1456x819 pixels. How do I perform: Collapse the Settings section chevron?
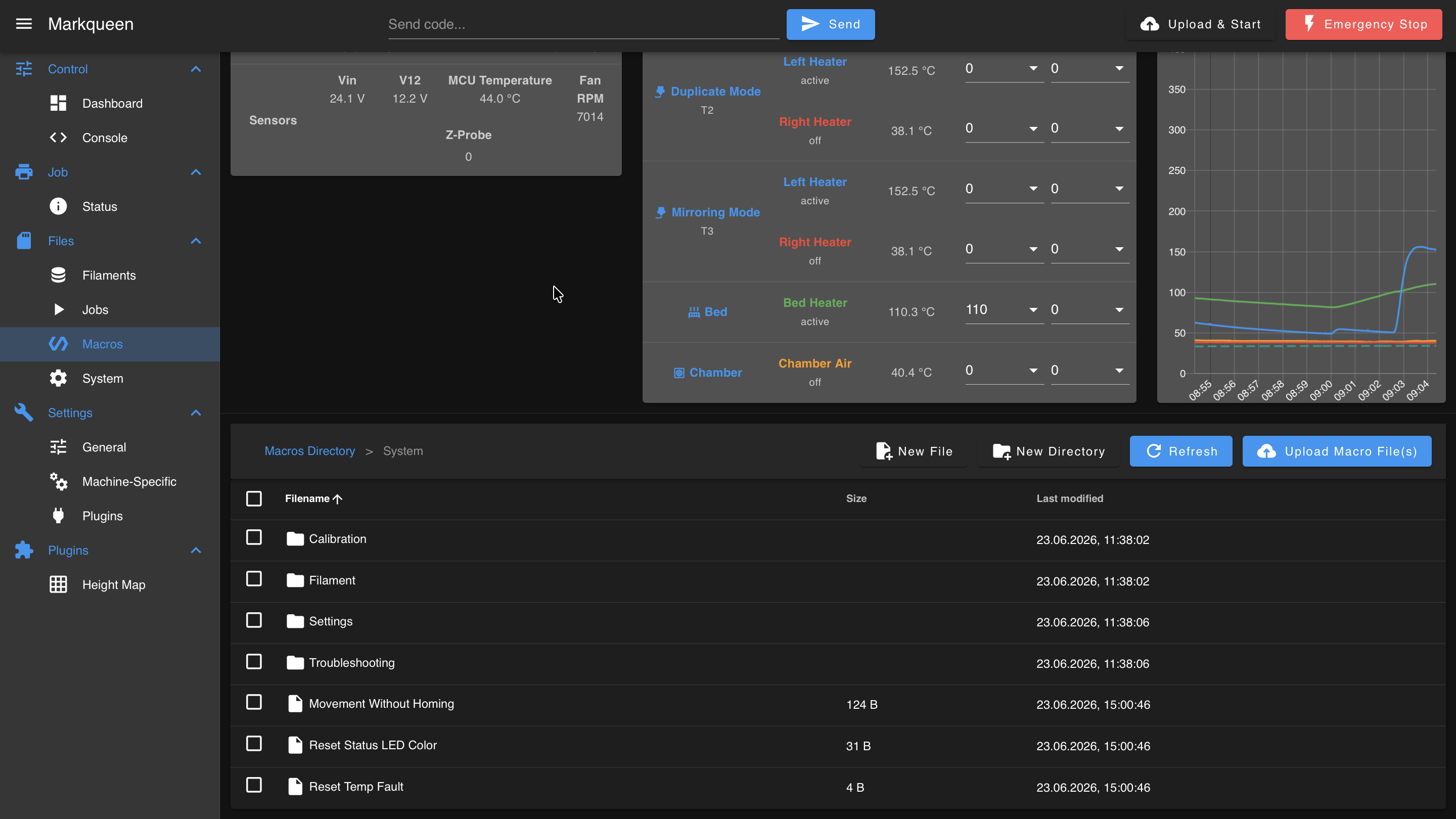click(x=196, y=413)
